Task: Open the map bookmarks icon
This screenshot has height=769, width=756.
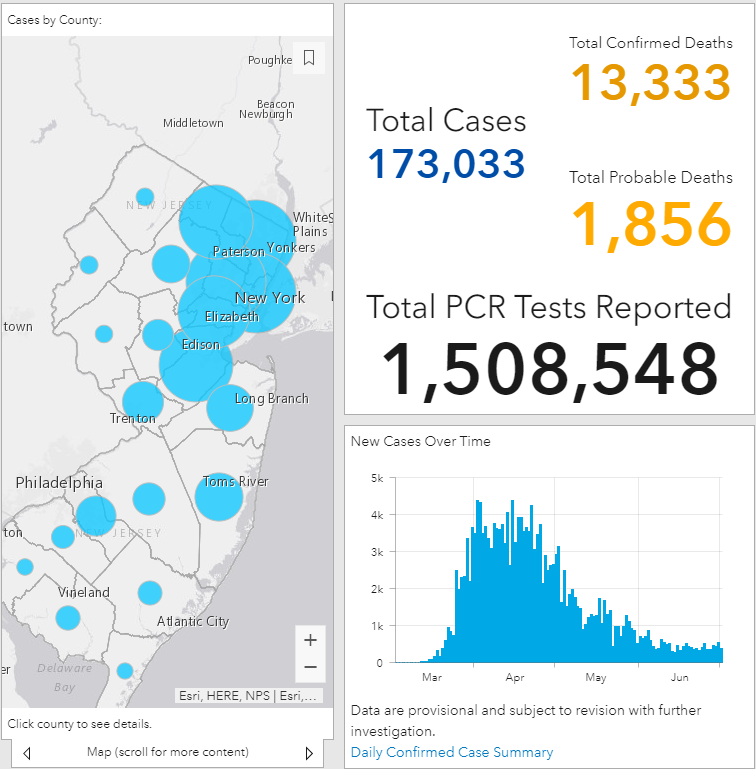Action: (x=309, y=58)
